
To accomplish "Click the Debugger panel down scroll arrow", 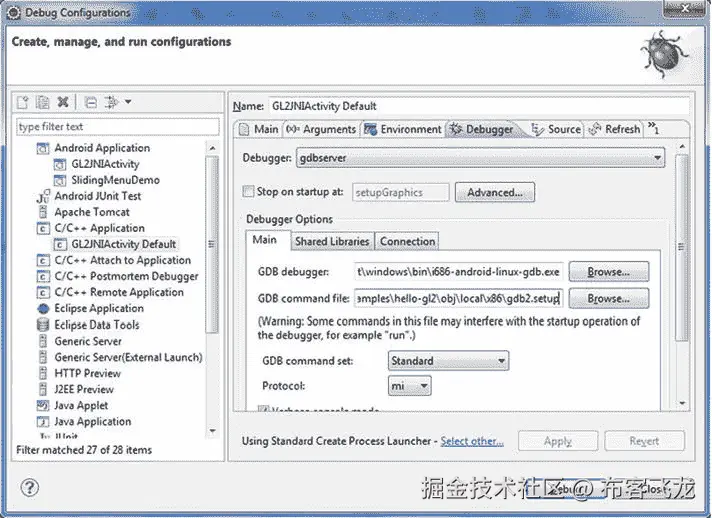I will [x=682, y=402].
